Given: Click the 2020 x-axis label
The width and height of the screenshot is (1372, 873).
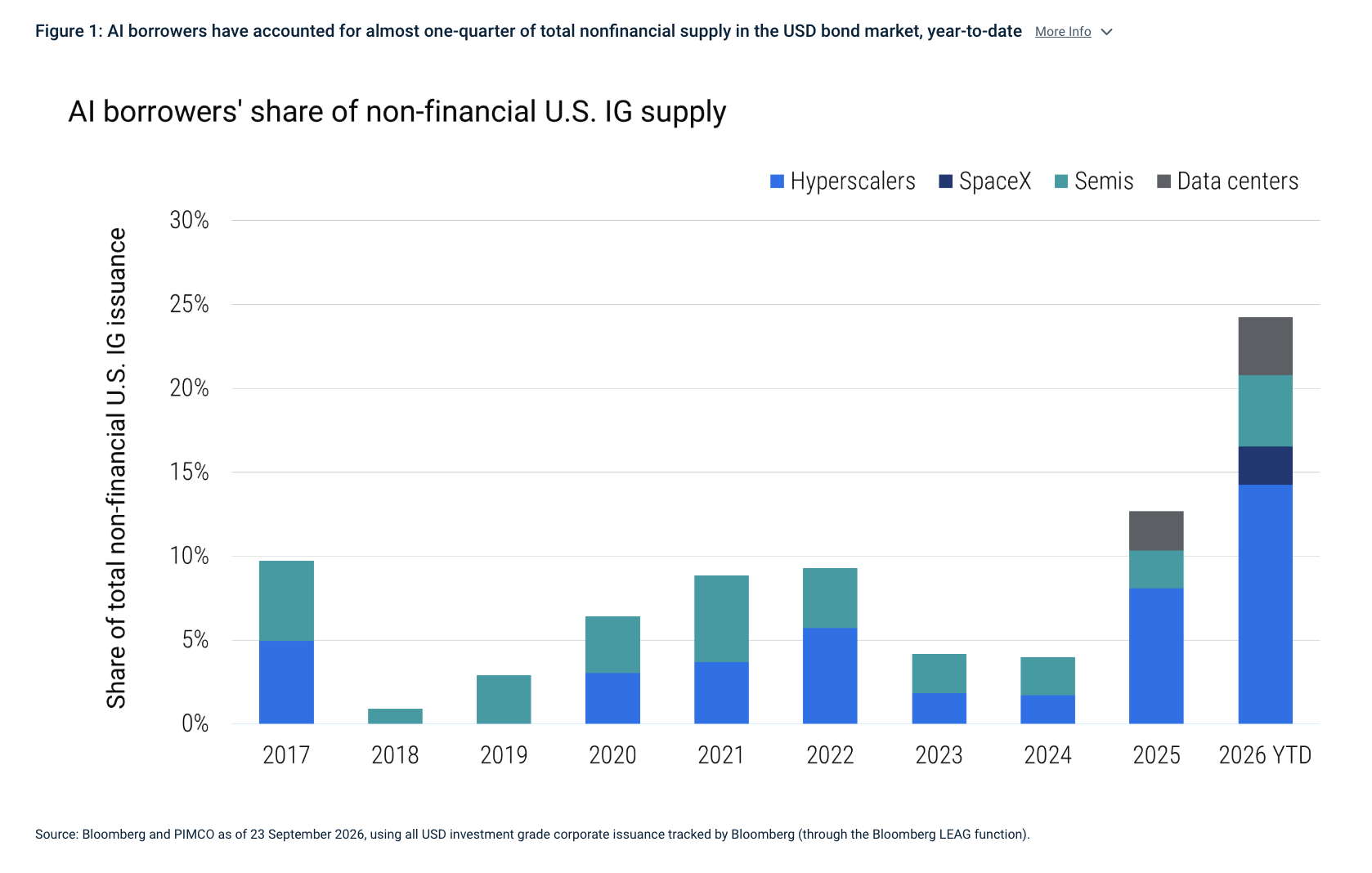Looking at the screenshot, I should (x=612, y=754).
